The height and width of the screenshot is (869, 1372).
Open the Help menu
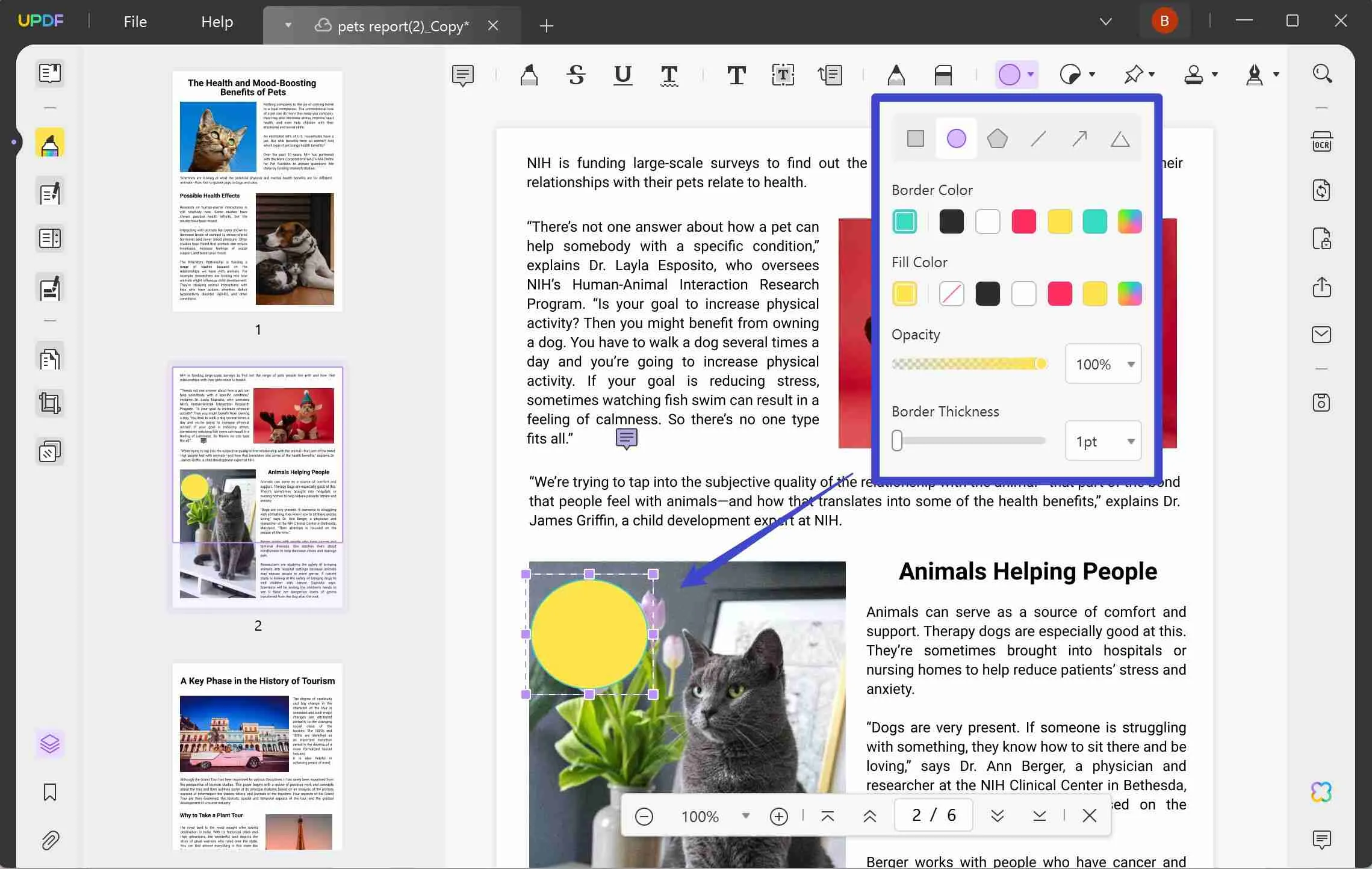(217, 22)
